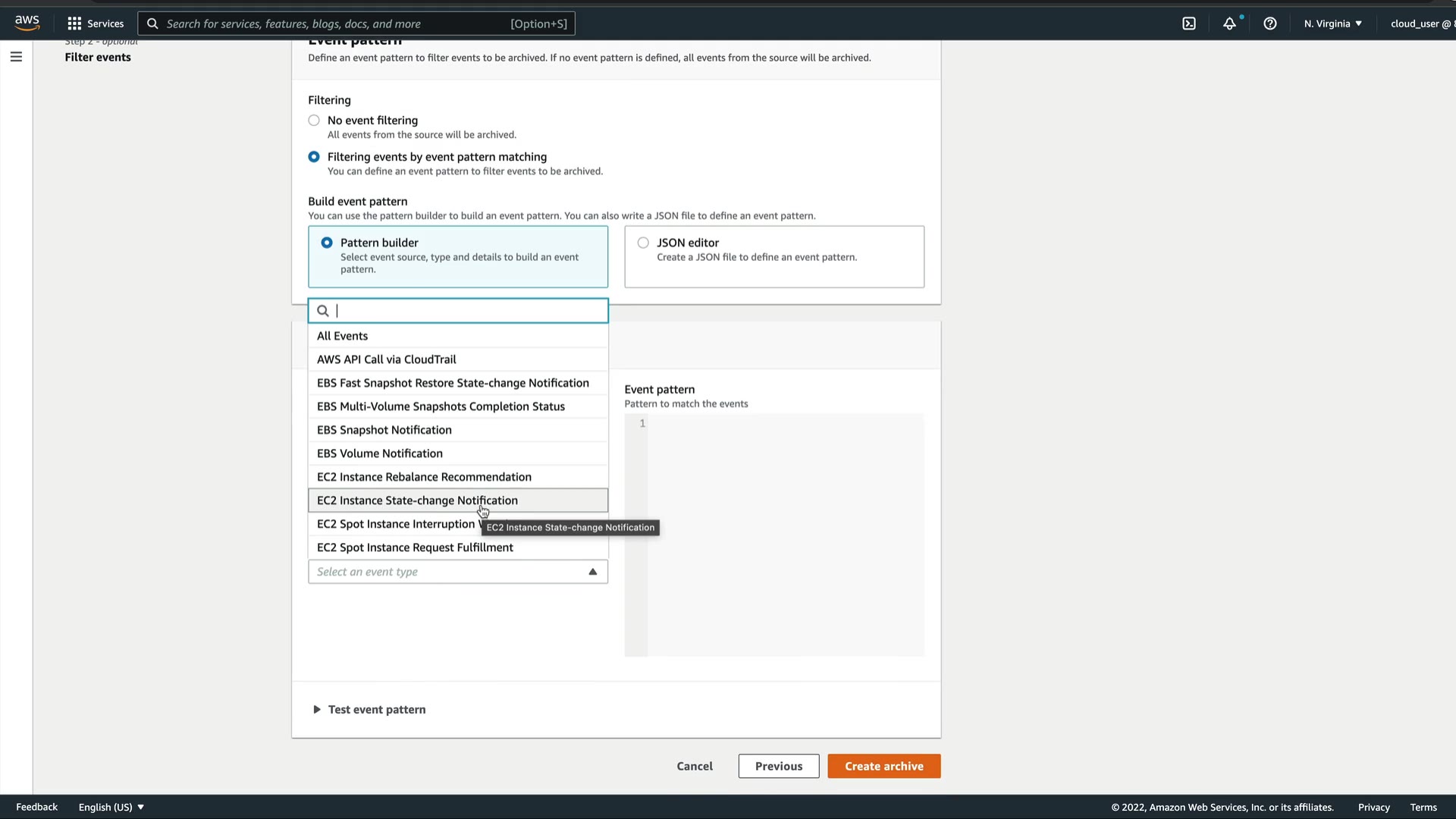Open the CloudShell terminal icon
Screen dimensions: 1456x819
tap(1188, 24)
